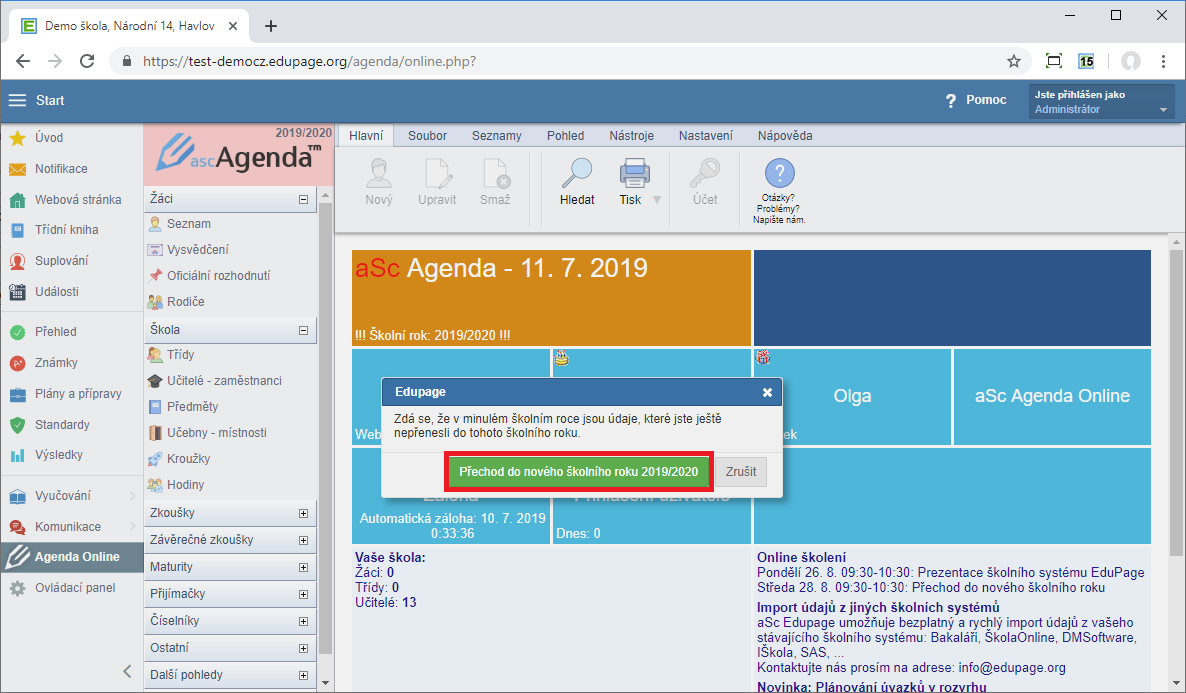The height and width of the screenshot is (693, 1186).
Task: Open the Standardy shield icon
Action: (17, 425)
